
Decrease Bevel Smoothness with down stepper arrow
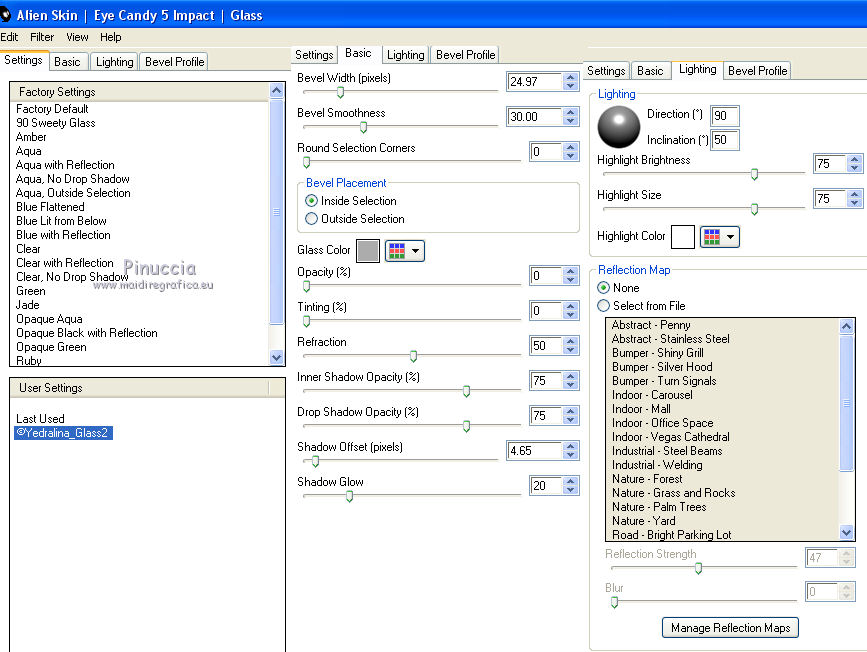[x=571, y=121]
